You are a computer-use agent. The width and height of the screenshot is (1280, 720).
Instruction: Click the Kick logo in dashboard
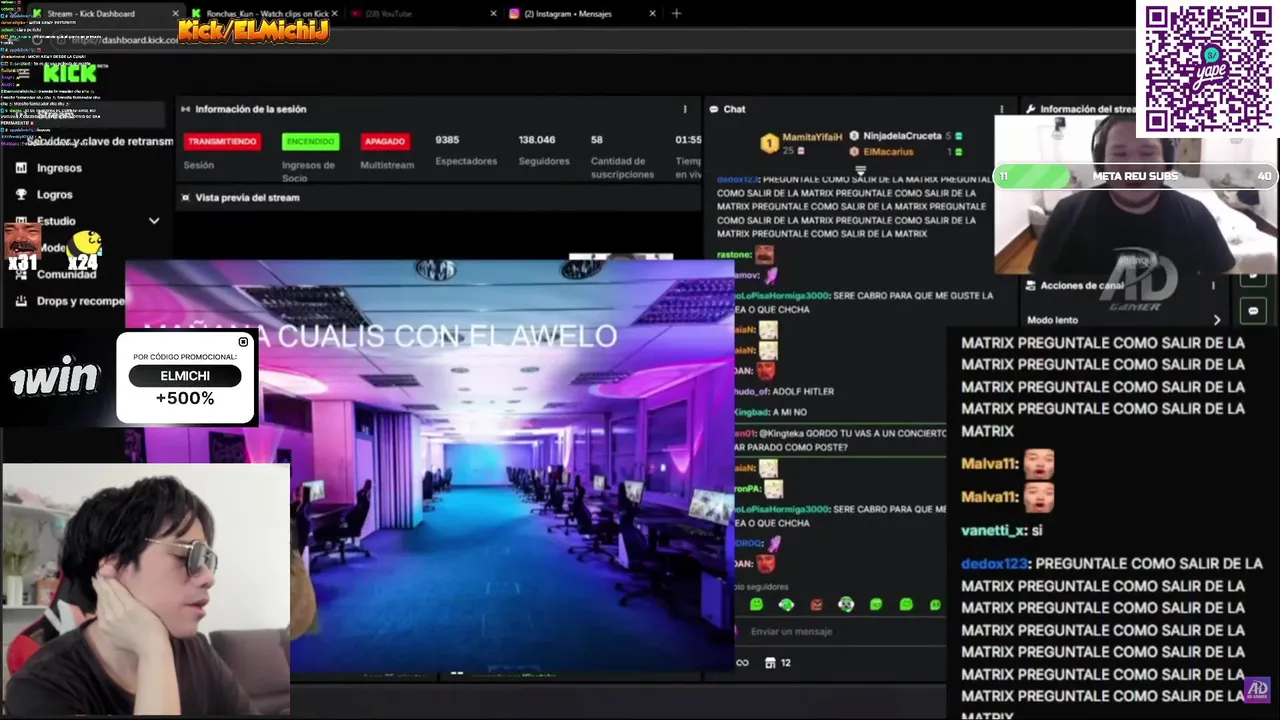click(x=70, y=73)
